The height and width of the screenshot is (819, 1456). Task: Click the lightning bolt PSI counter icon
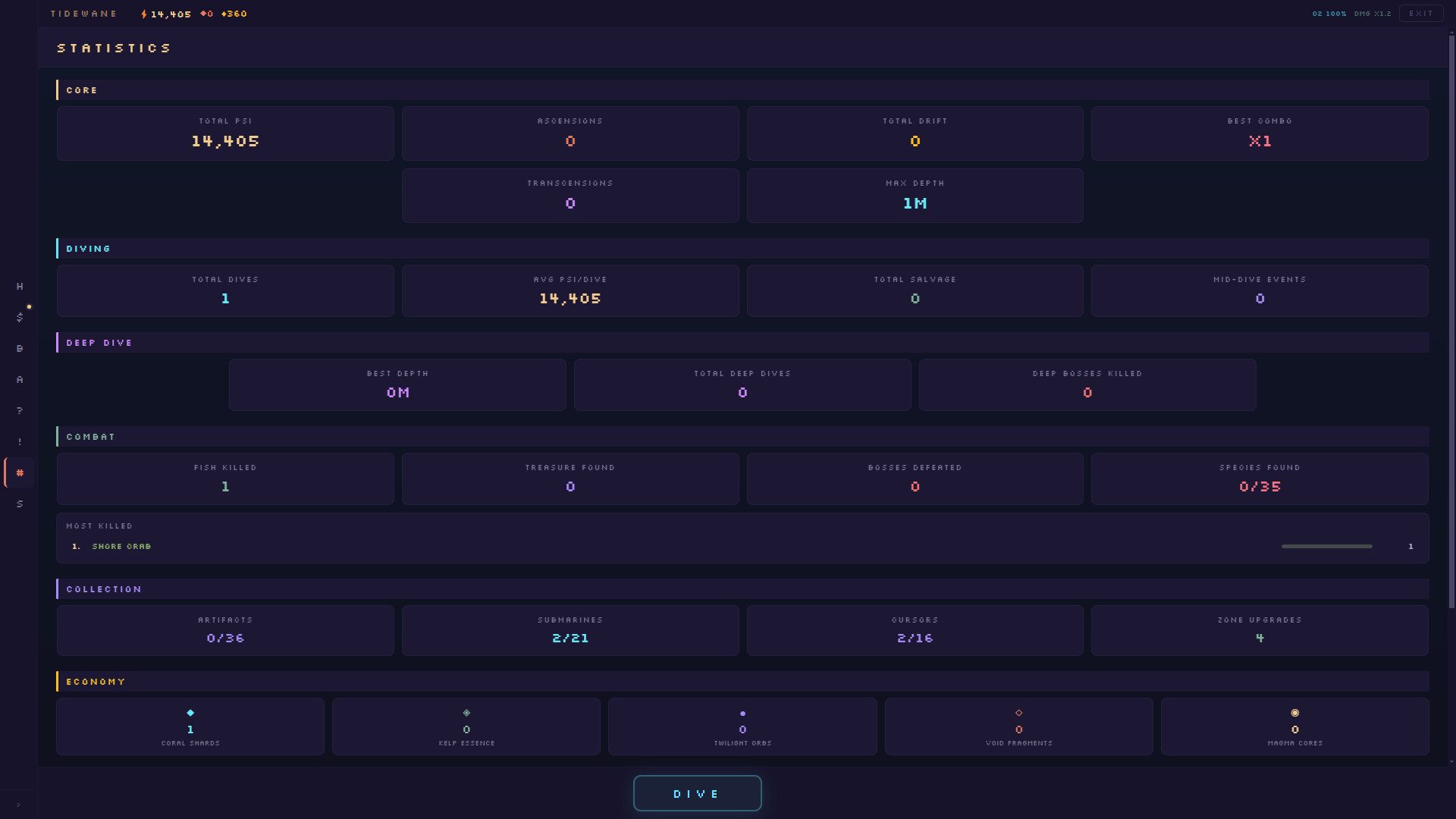click(143, 14)
